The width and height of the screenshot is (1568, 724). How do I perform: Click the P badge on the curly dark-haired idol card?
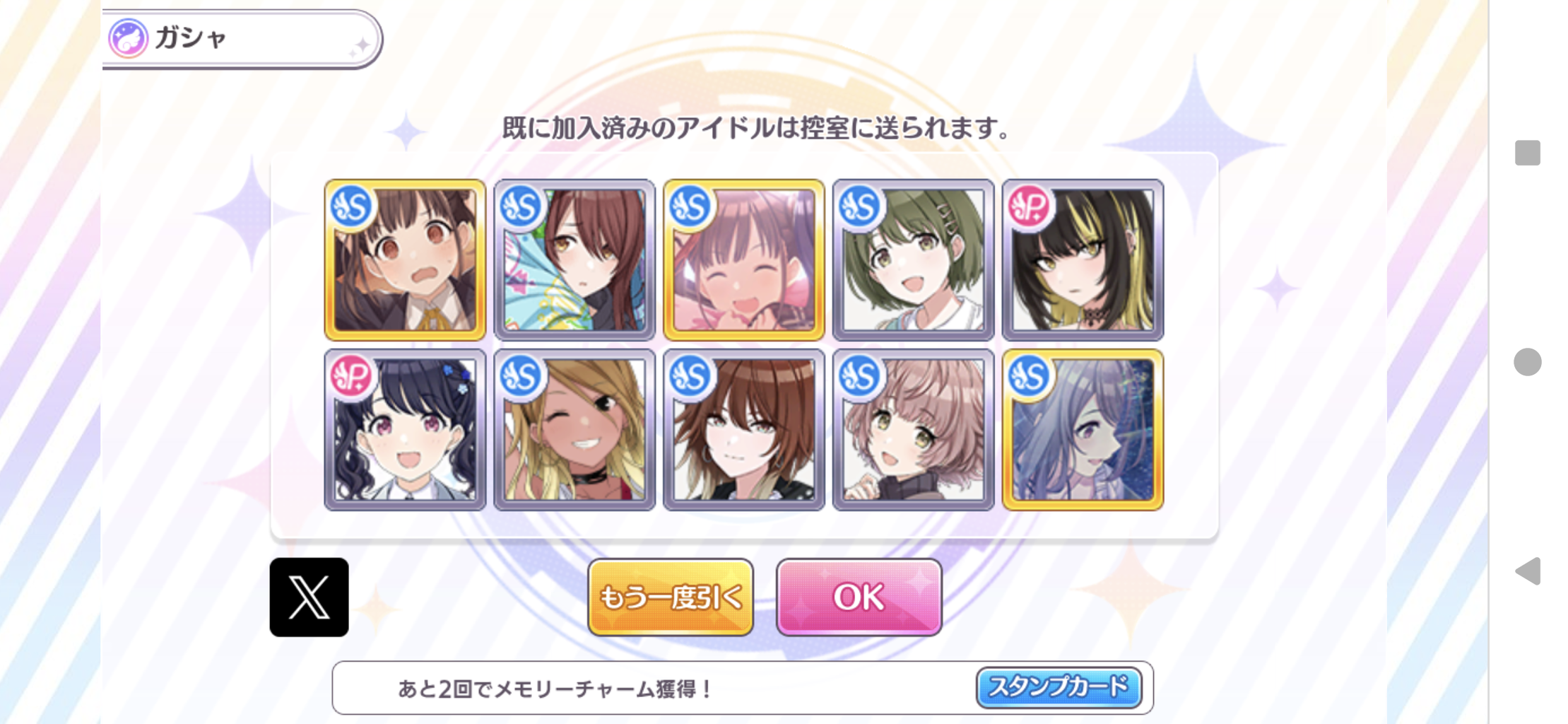[x=351, y=376]
